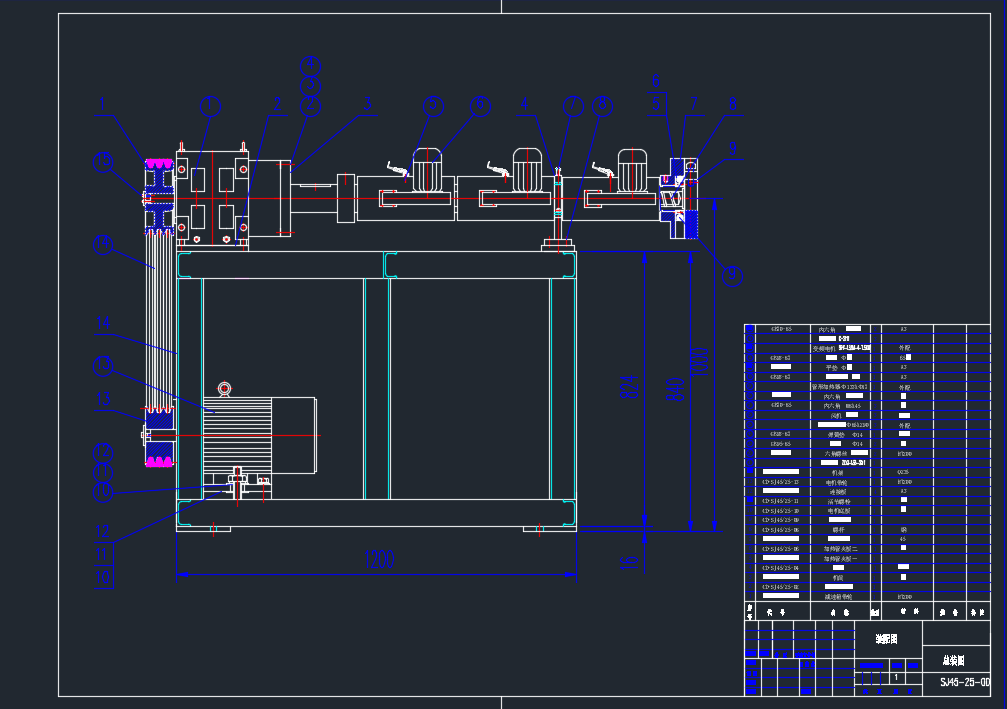Select circled balloon number 15
The width and height of the screenshot is (1007, 709).
click(103, 163)
